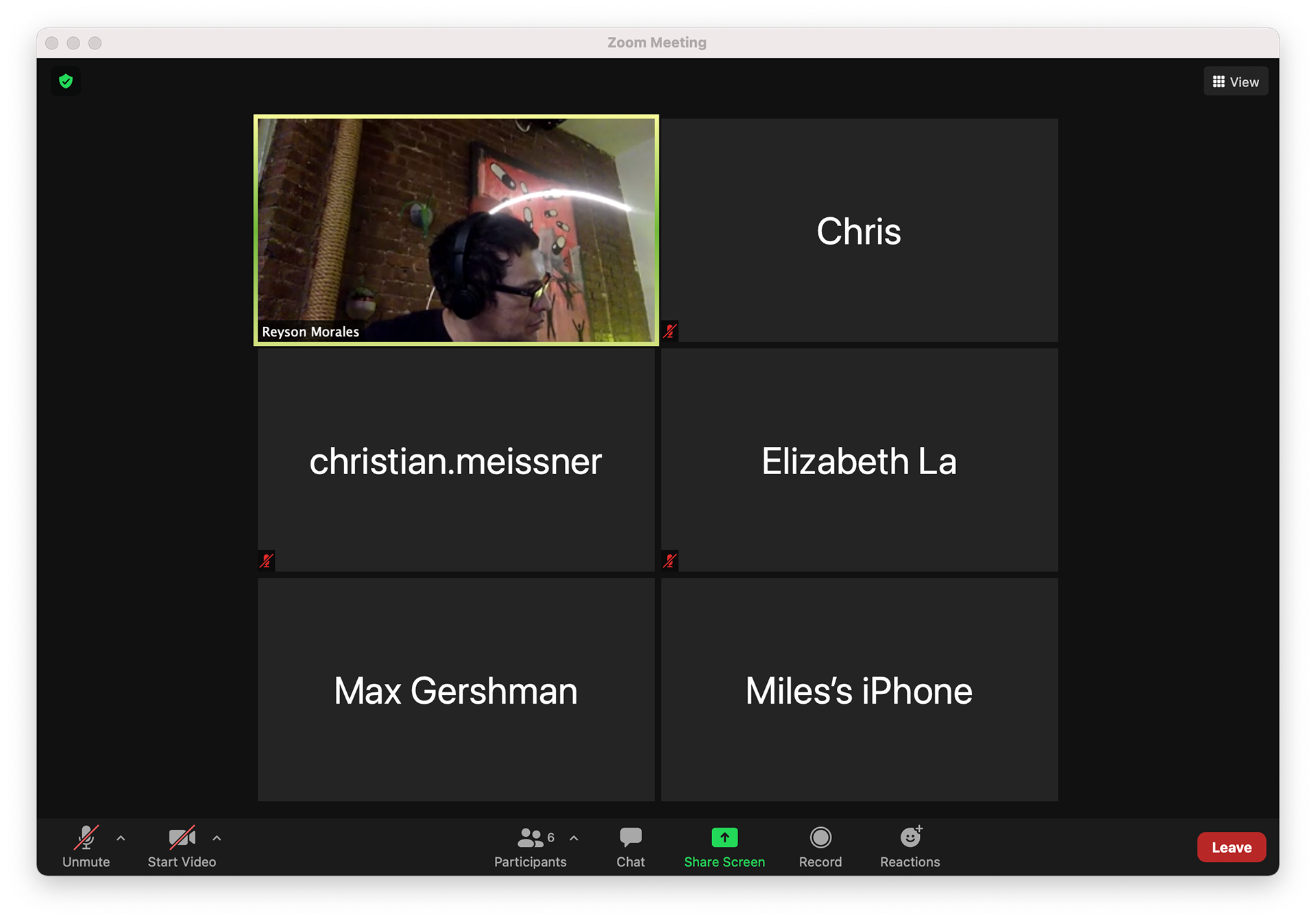Open the Participants panel
This screenshot has width=1316, height=921.
531,847
